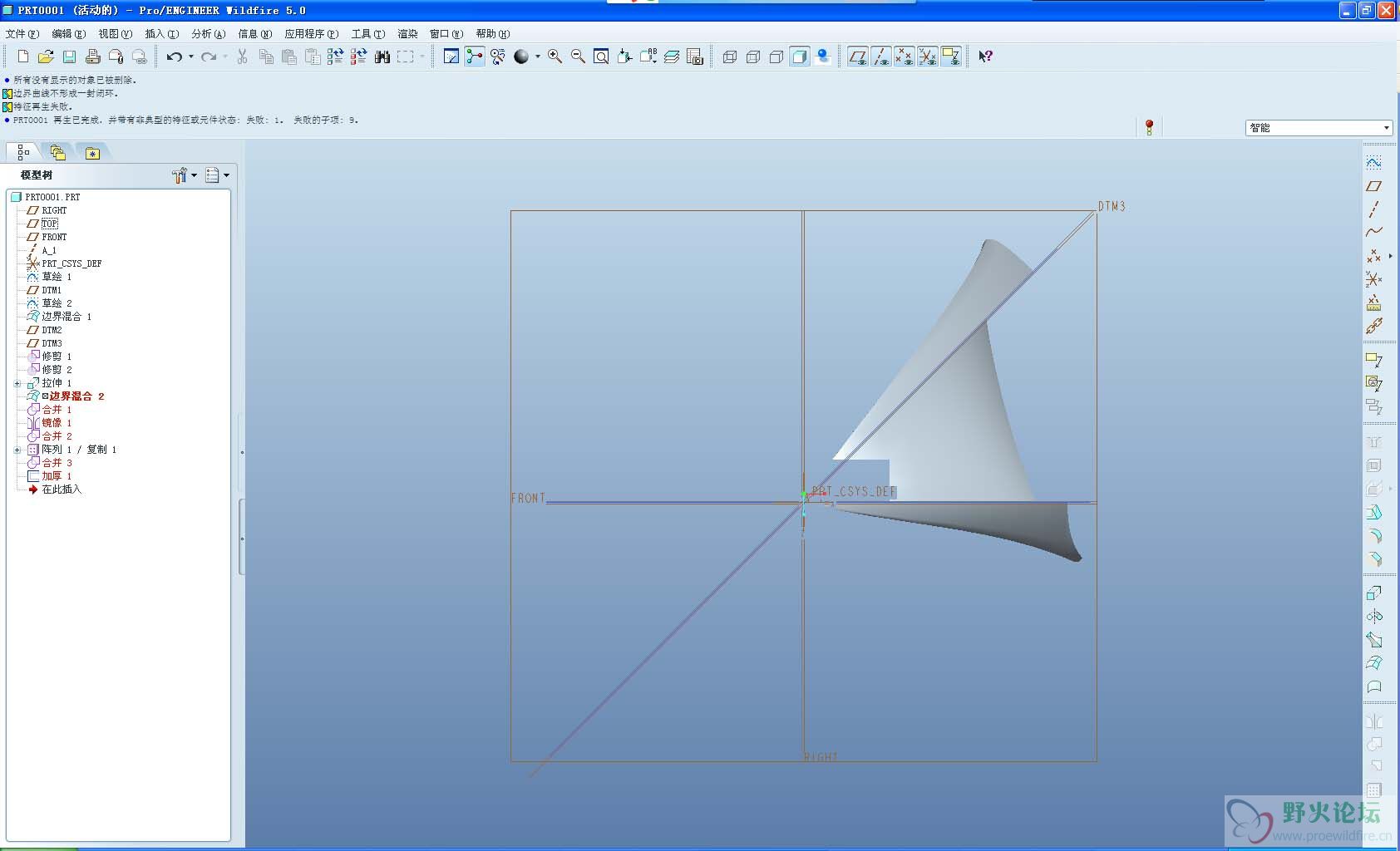This screenshot has height=851, width=1400.
Task: Select the Datum Plane tool in right toolbar
Action: point(1374,186)
